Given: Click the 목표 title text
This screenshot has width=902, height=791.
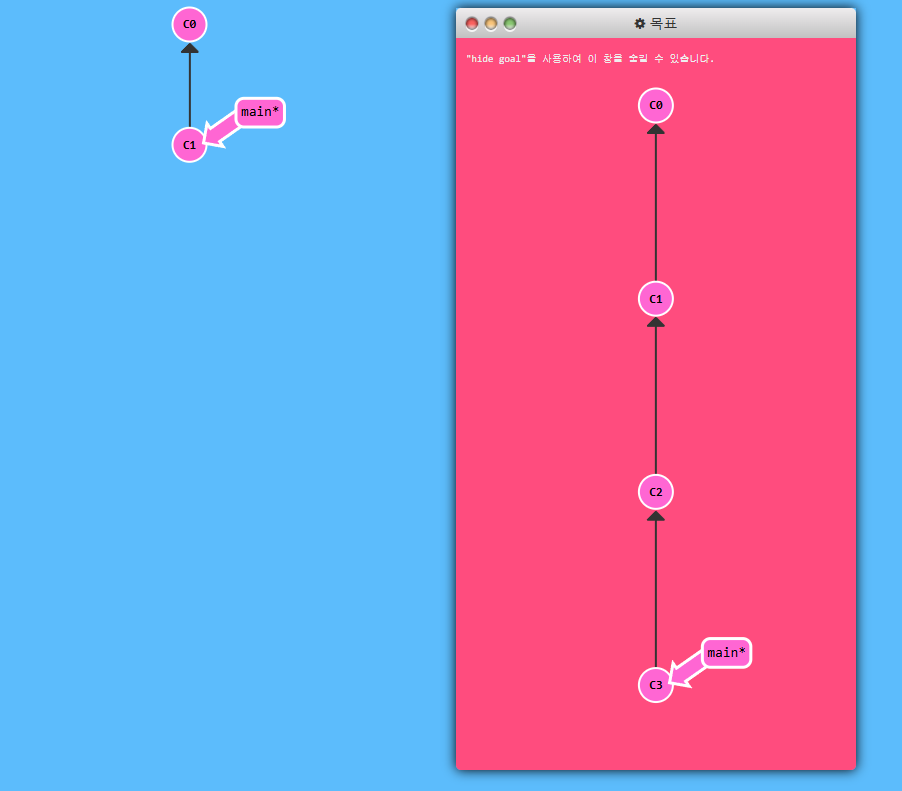Looking at the screenshot, I should click(663, 24).
